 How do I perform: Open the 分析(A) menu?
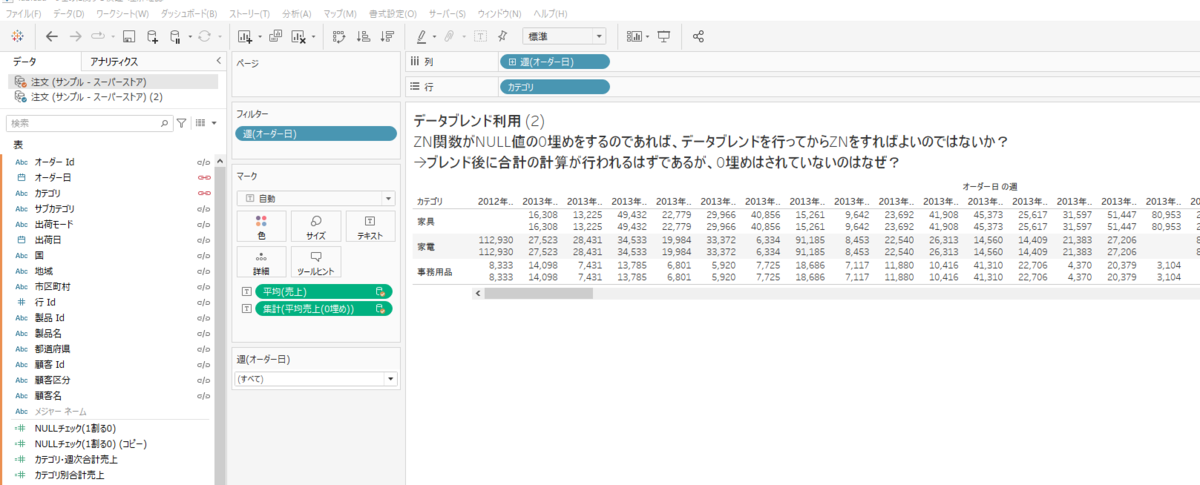point(296,14)
